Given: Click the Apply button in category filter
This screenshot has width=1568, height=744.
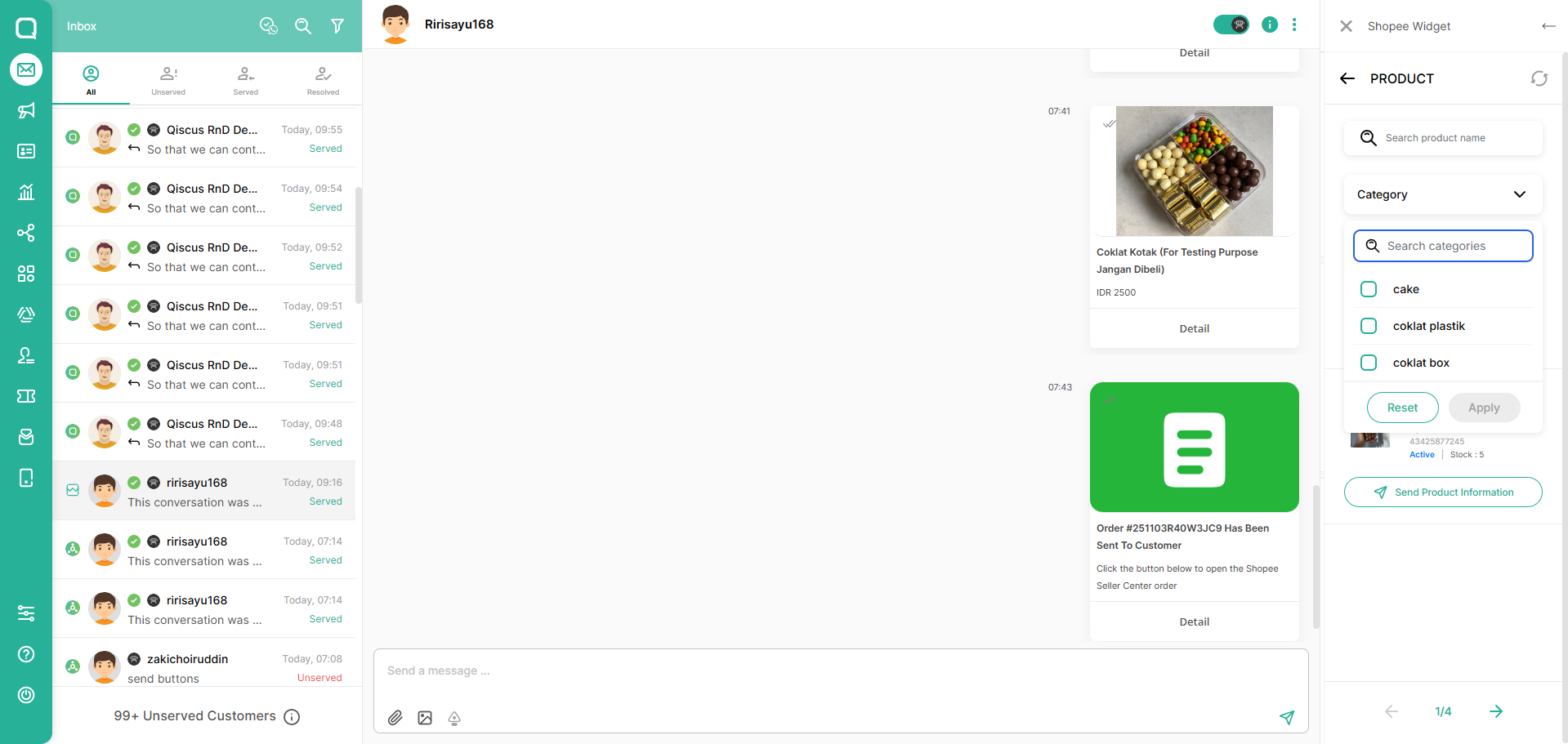Looking at the screenshot, I should (1484, 408).
